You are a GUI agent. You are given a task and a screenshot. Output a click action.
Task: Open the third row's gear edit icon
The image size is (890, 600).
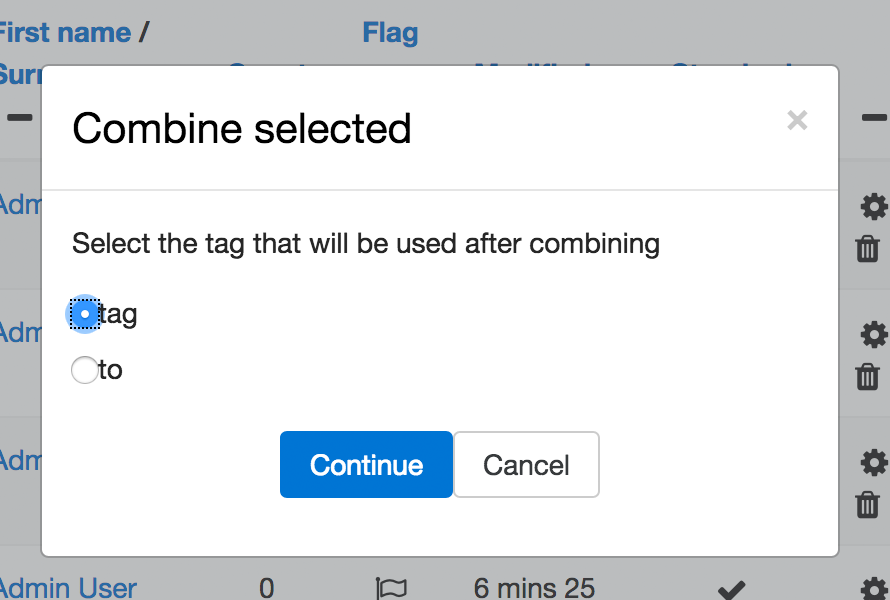[x=874, y=462]
